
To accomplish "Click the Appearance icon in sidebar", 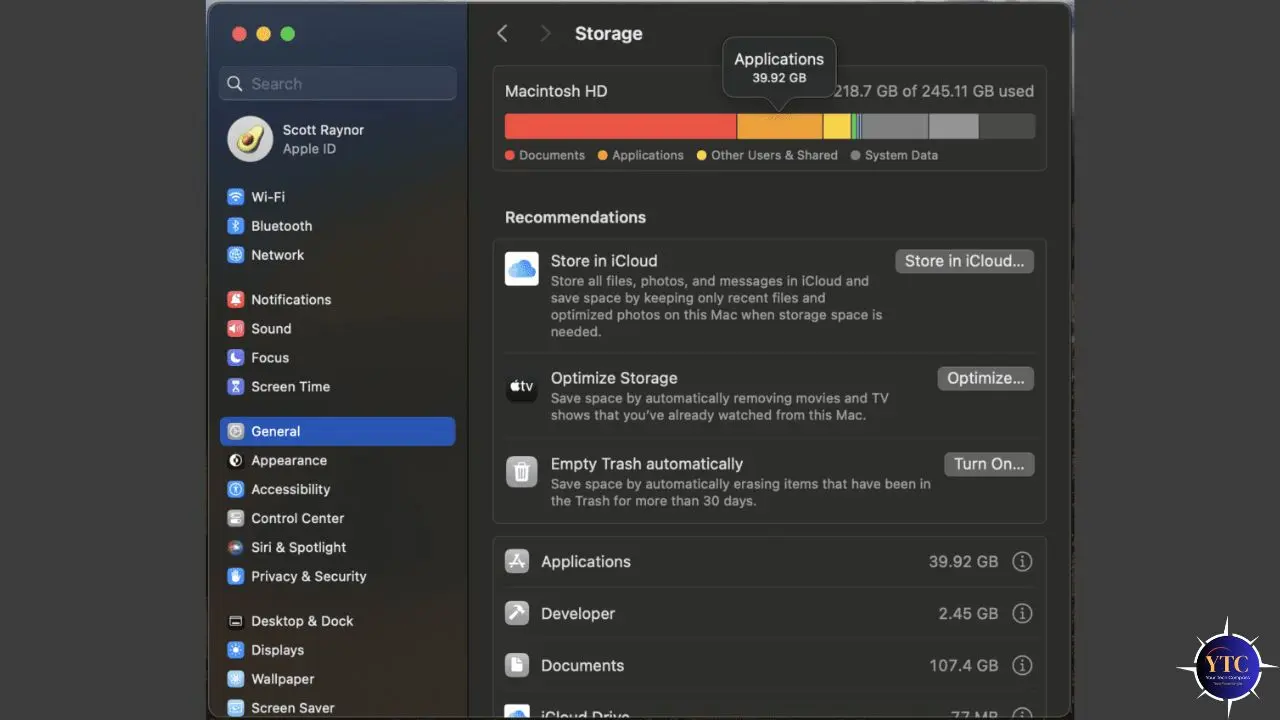I will [x=235, y=460].
